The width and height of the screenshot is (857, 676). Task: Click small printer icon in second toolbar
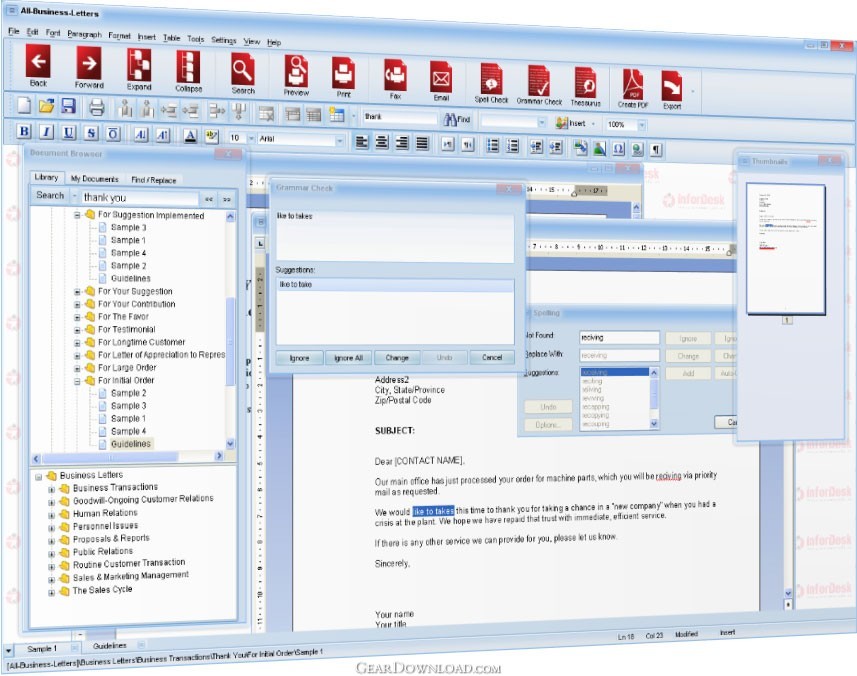pos(97,107)
